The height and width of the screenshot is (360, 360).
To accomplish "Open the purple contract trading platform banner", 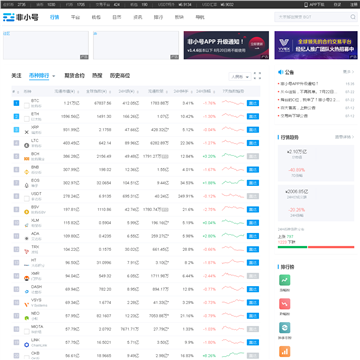I will click(x=316, y=45).
